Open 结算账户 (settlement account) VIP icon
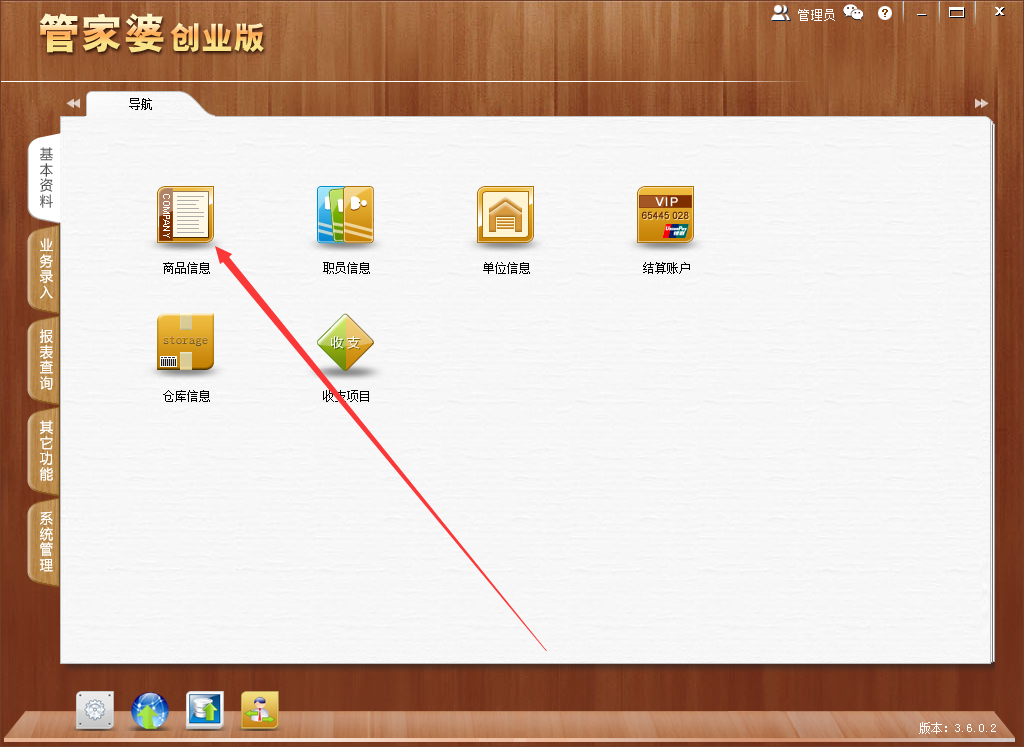Image resolution: width=1024 pixels, height=747 pixels. [x=665, y=215]
